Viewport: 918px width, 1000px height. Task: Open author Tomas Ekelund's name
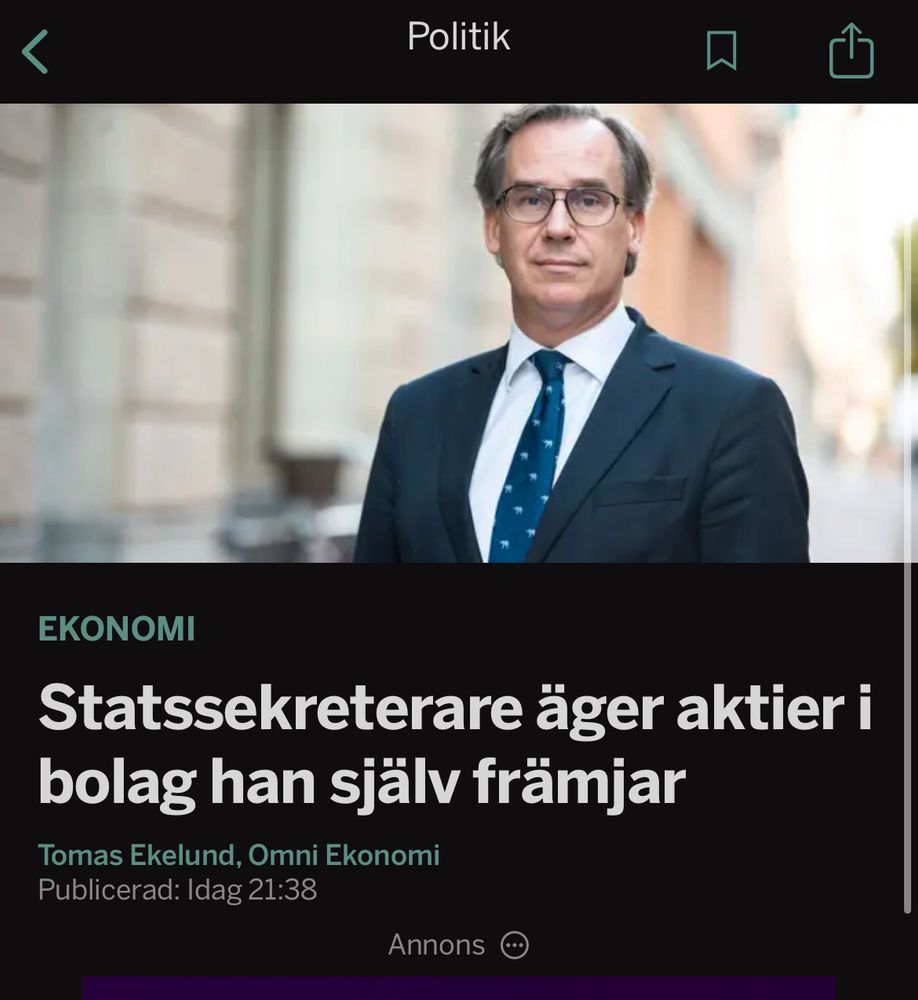coord(137,855)
